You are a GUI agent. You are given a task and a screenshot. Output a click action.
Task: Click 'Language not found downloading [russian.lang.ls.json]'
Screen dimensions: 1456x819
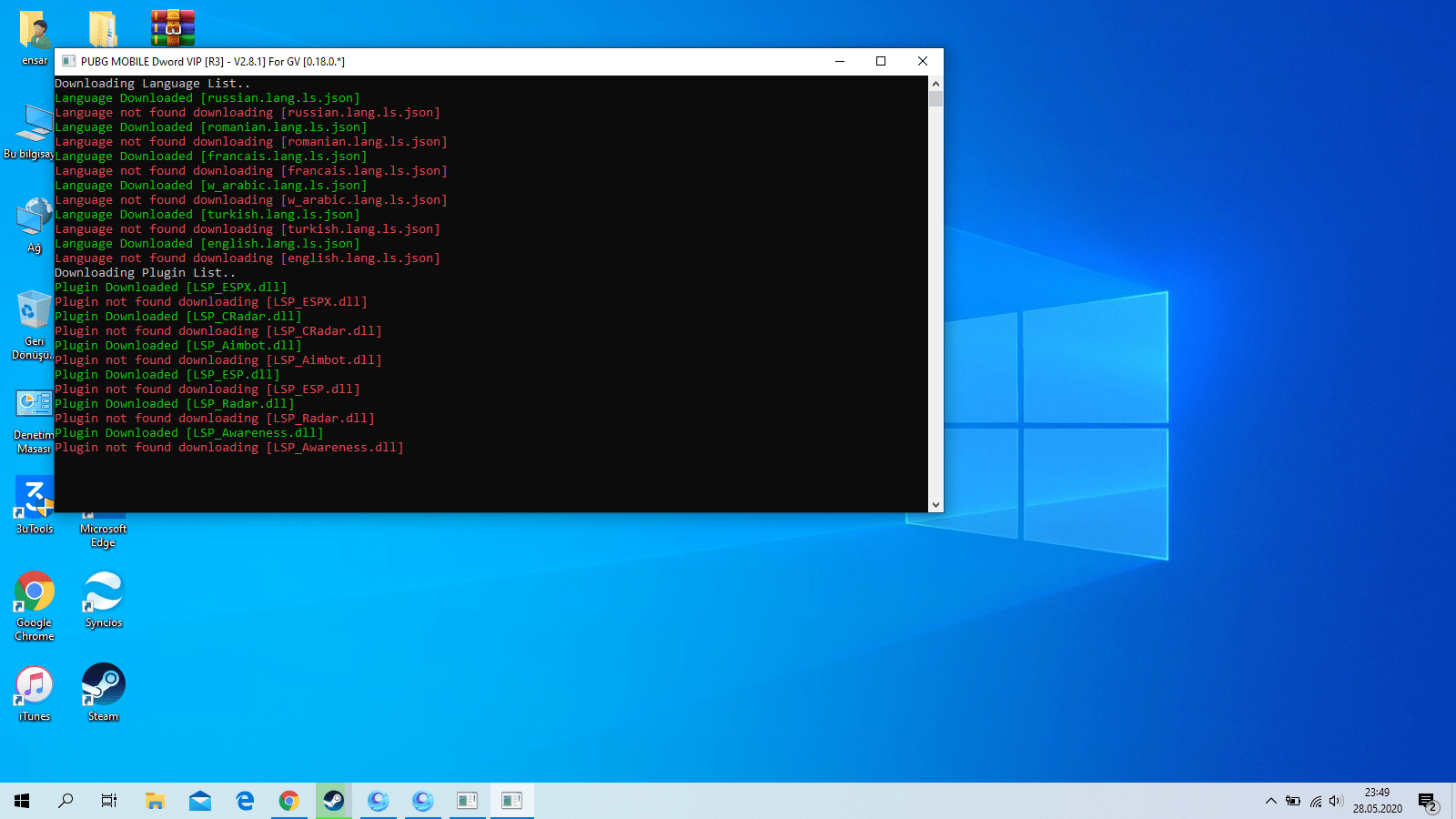click(248, 113)
